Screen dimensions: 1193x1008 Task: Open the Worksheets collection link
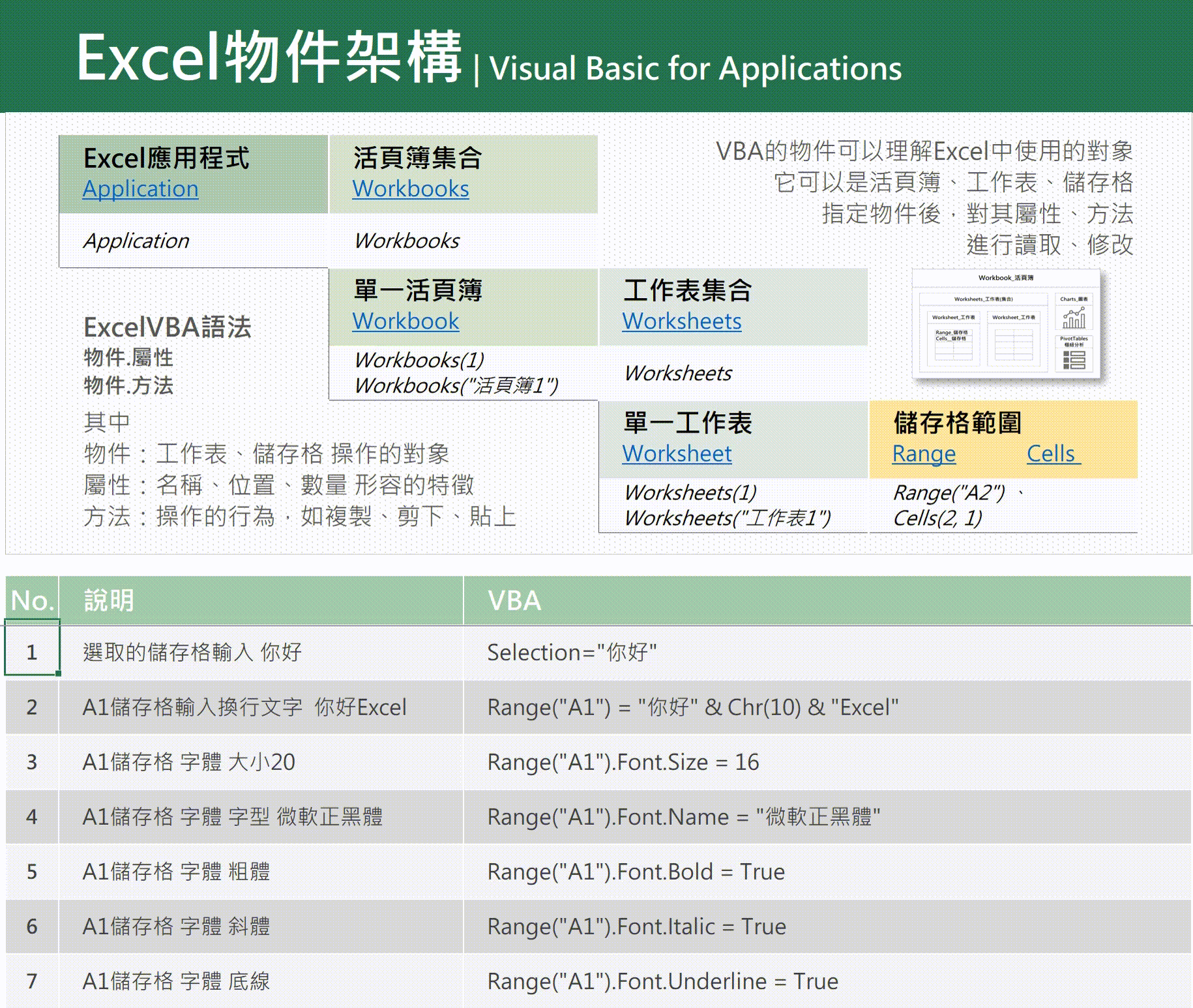[681, 321]
